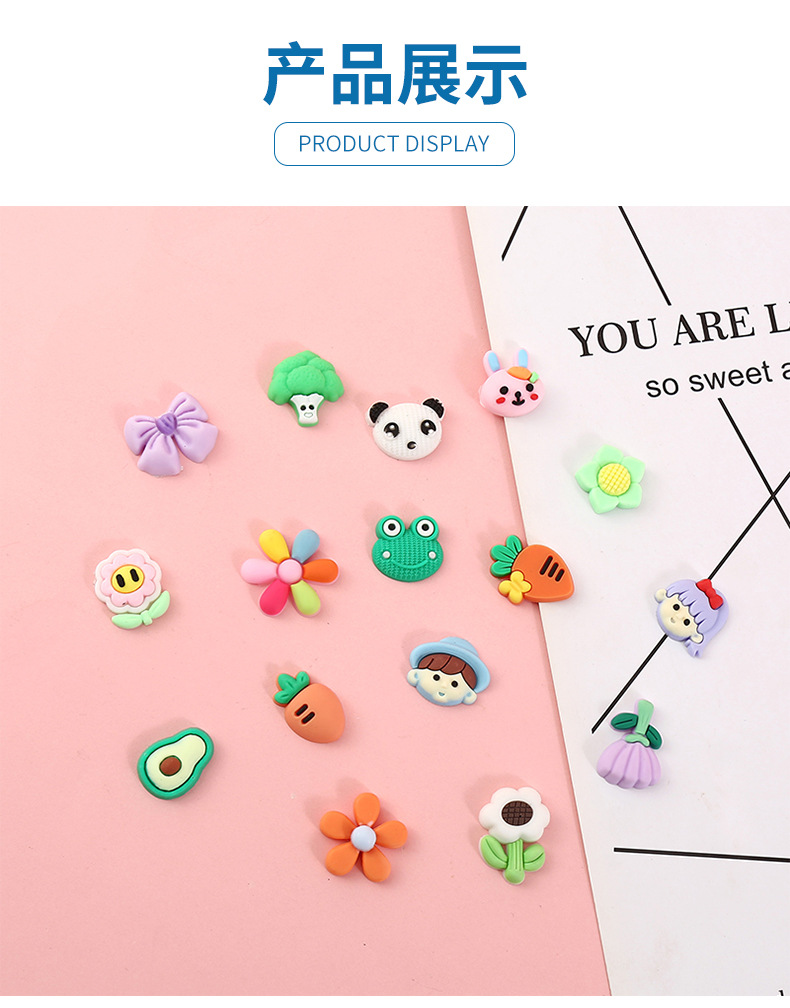Click the so sweet text on card
790x1008 pixels.
[x=708, y=381]
